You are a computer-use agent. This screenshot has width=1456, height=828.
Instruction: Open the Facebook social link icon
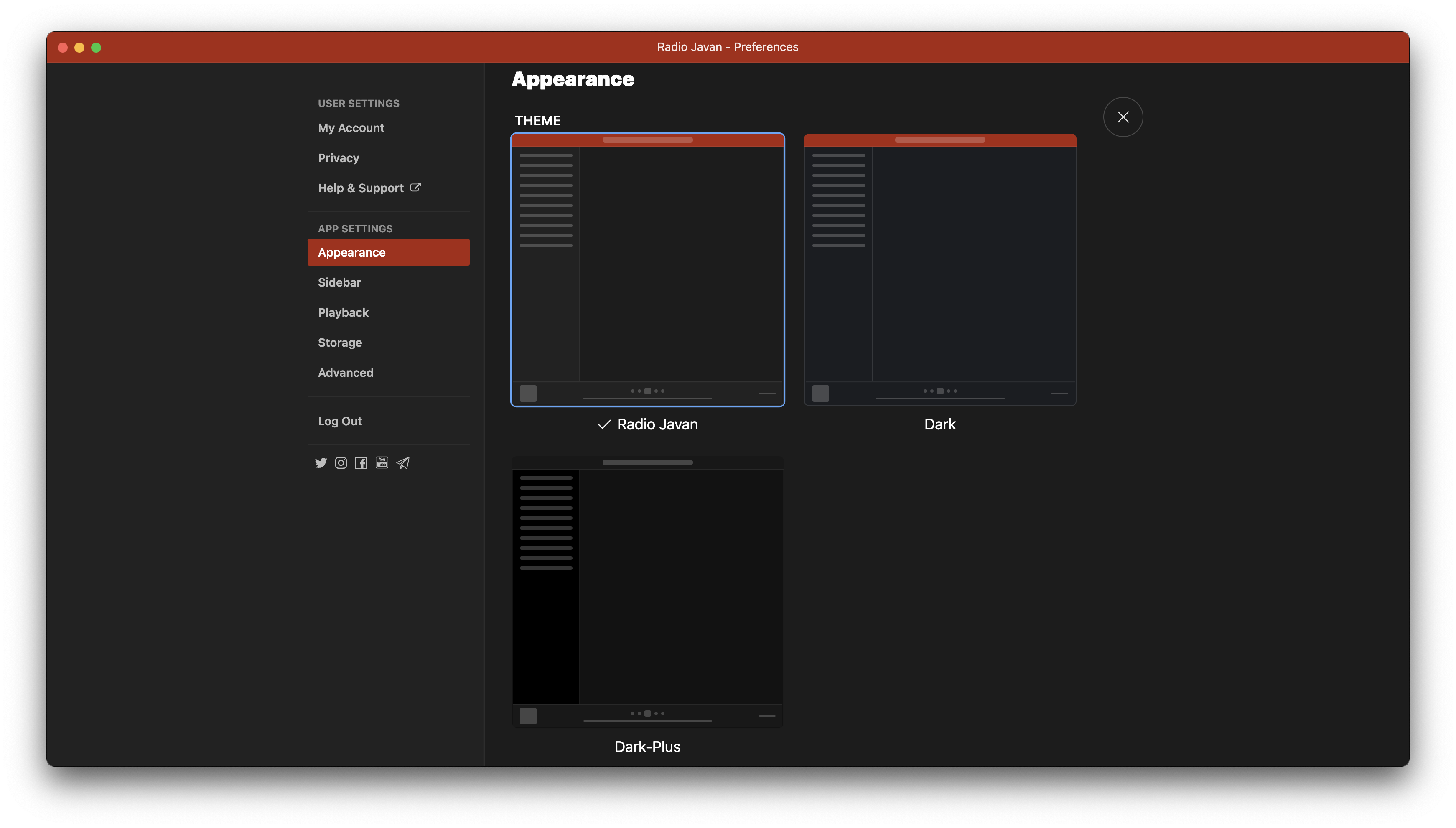361,463
